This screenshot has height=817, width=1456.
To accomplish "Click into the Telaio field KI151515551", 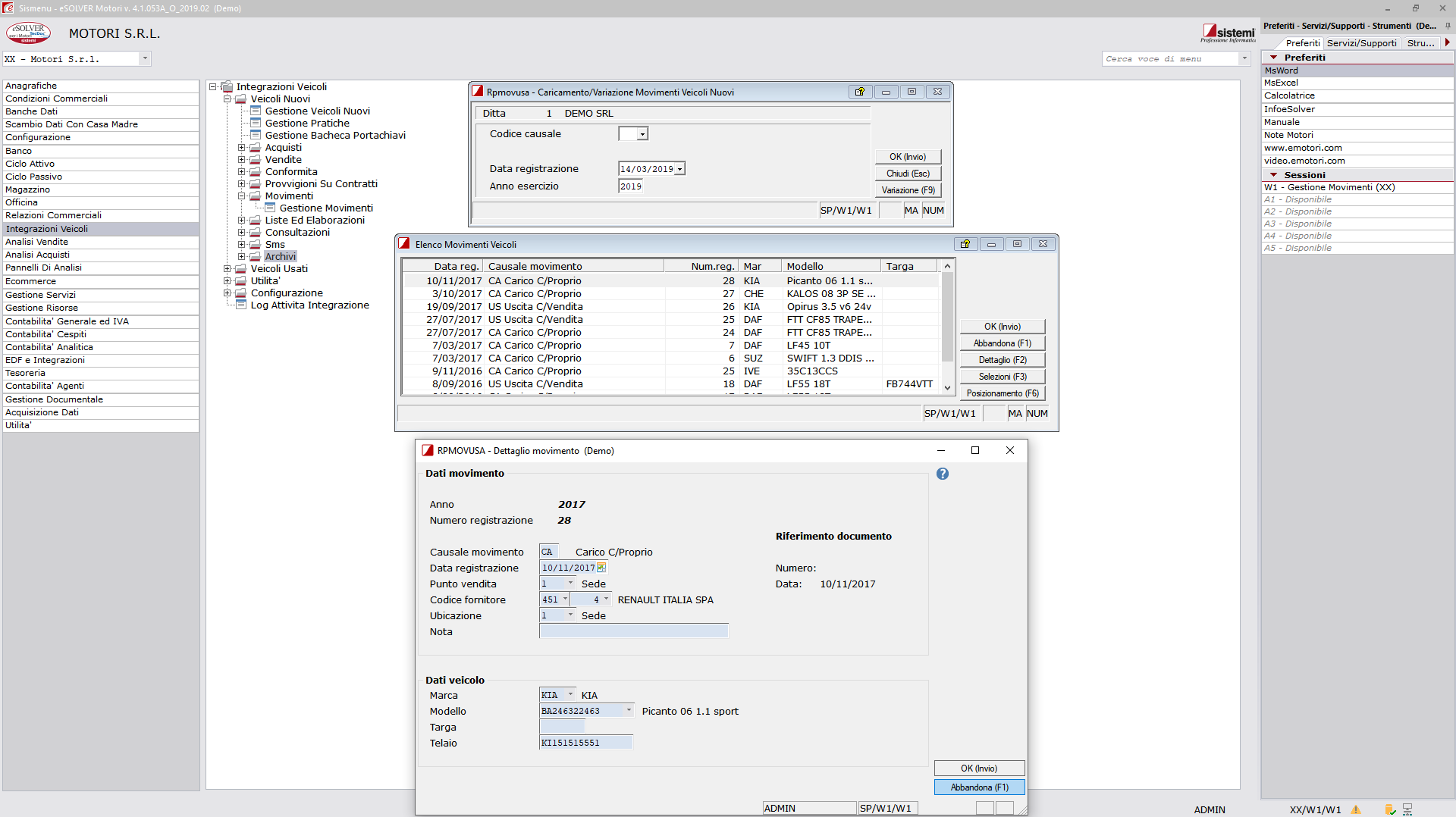I will pyautogui.click(x=585, y=742).
